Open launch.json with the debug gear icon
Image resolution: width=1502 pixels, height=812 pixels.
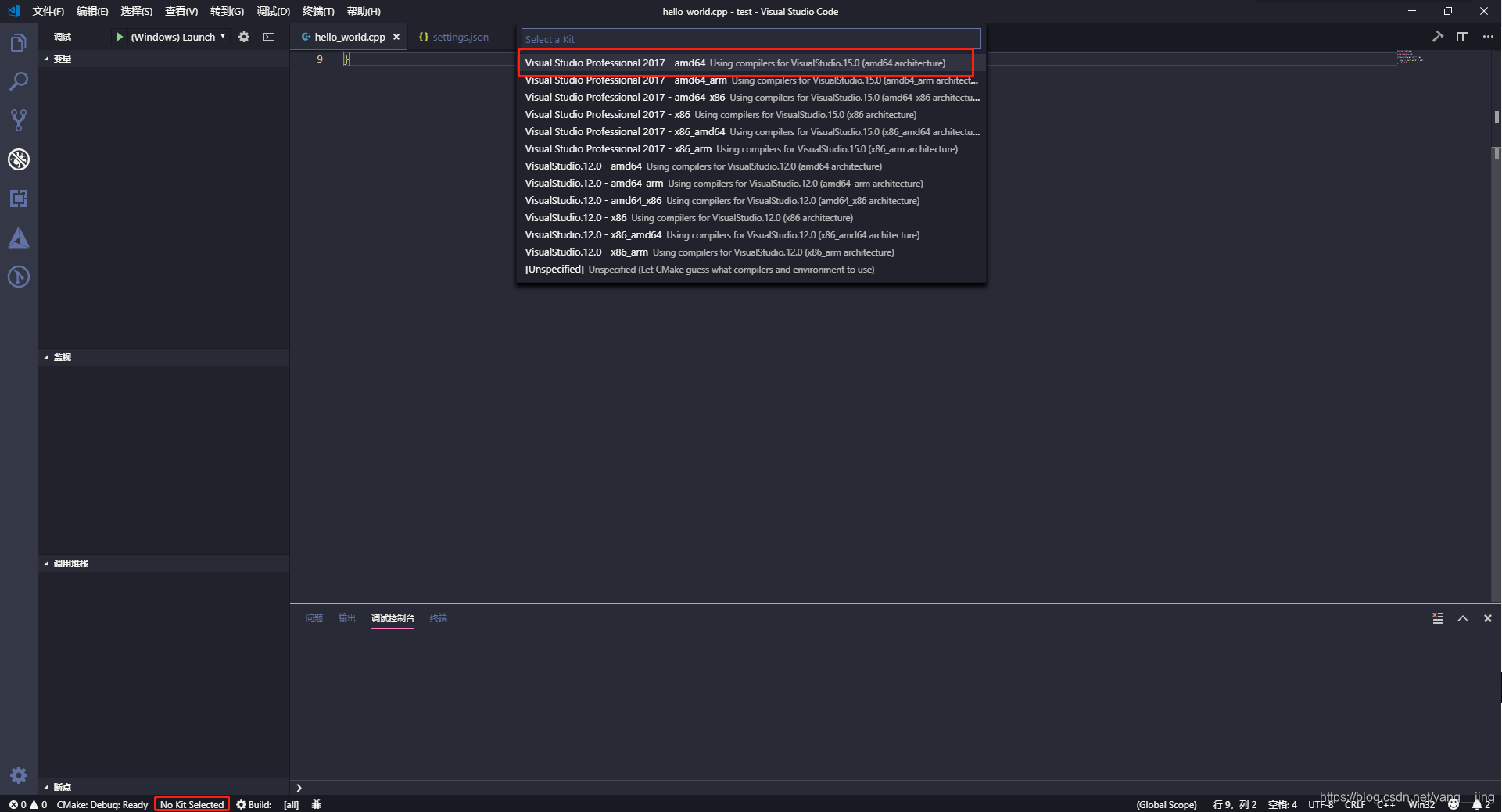coord(244,37)
